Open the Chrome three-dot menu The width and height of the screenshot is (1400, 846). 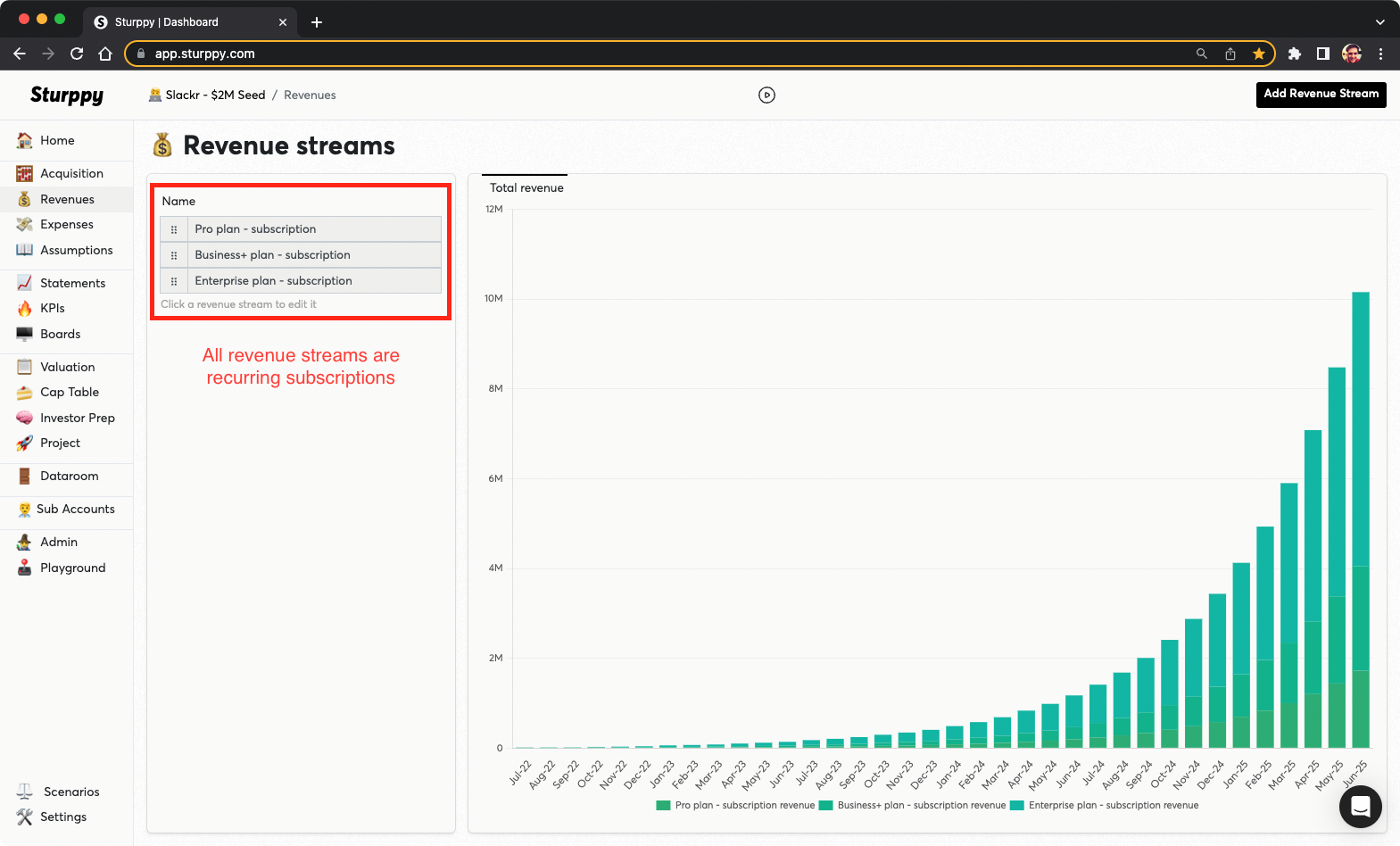click(x=1380, y=54)
